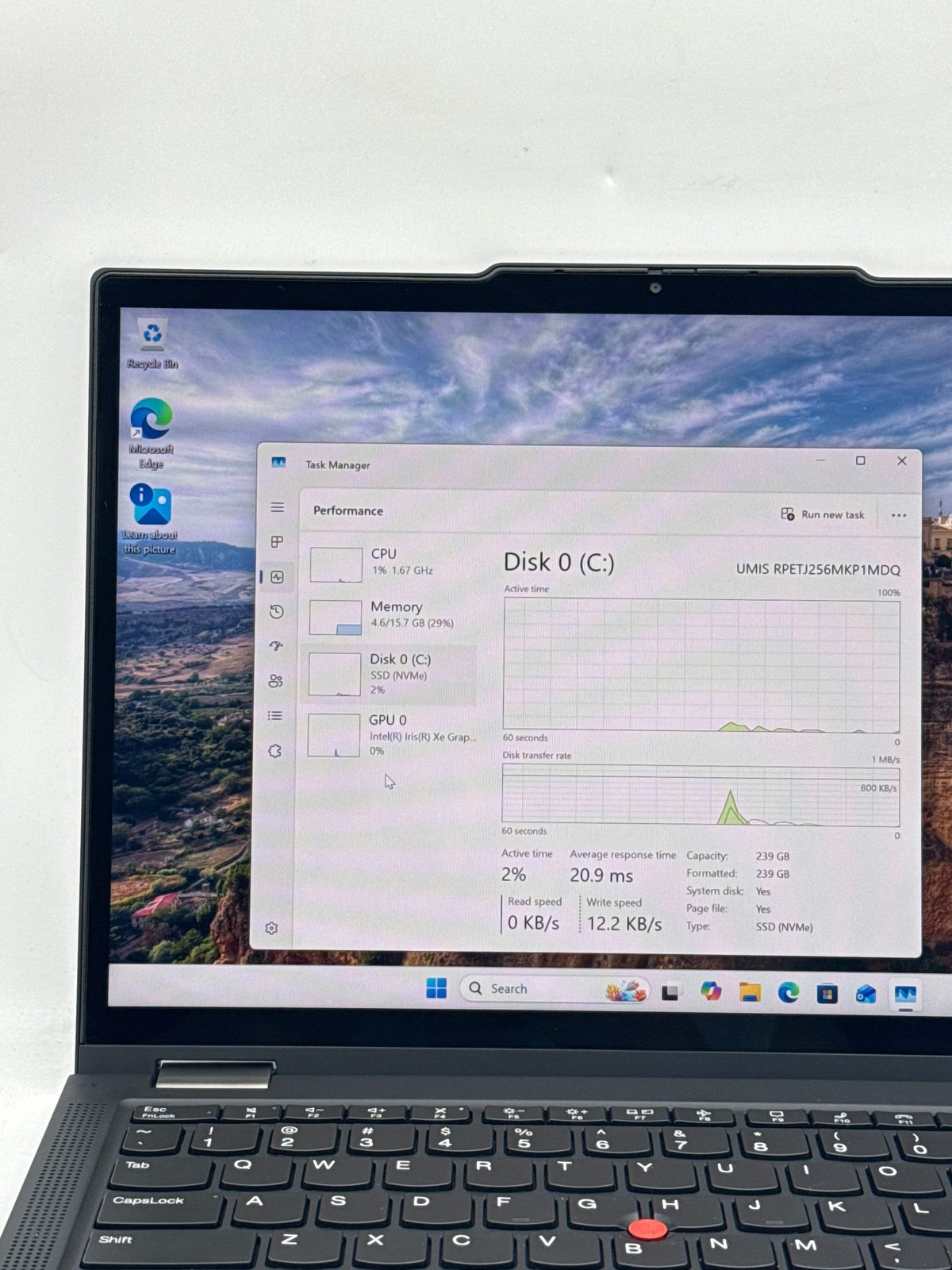
Task: Click the Type SSD (NVMe) value in details
Action: coord(784,927)
